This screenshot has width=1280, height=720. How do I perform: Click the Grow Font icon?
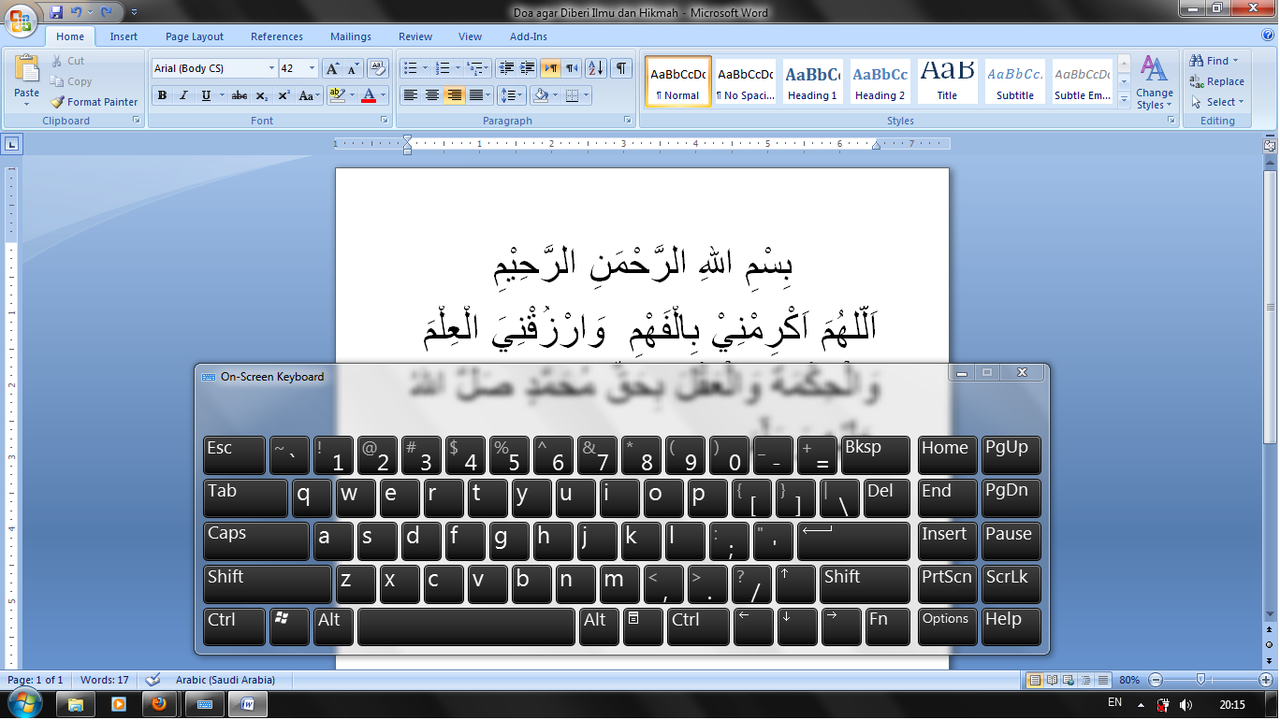[333, 69]
